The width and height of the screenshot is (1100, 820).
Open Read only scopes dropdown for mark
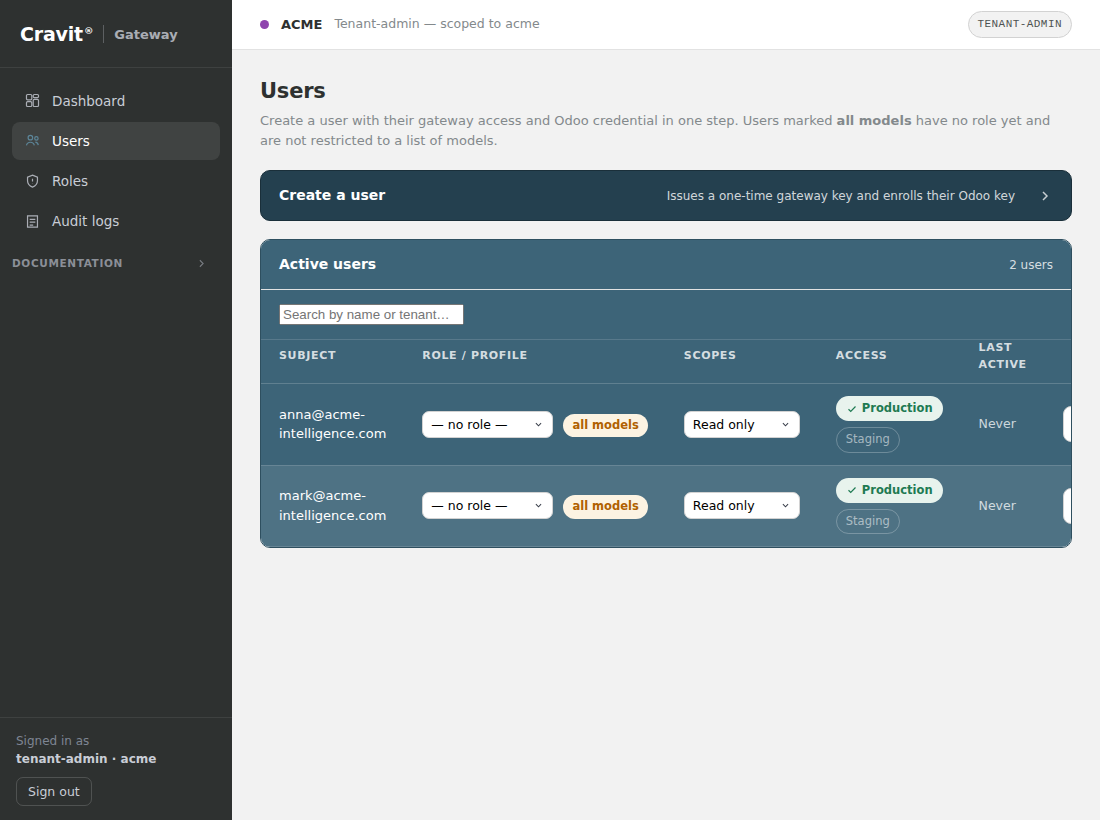[x=742, y=506]
